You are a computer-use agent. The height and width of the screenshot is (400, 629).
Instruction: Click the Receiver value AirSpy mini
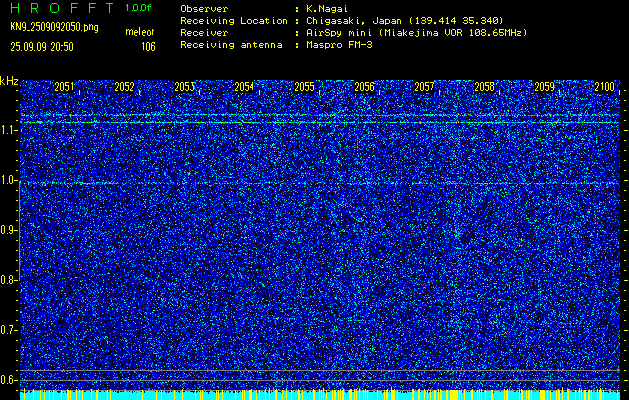point(339,33)
